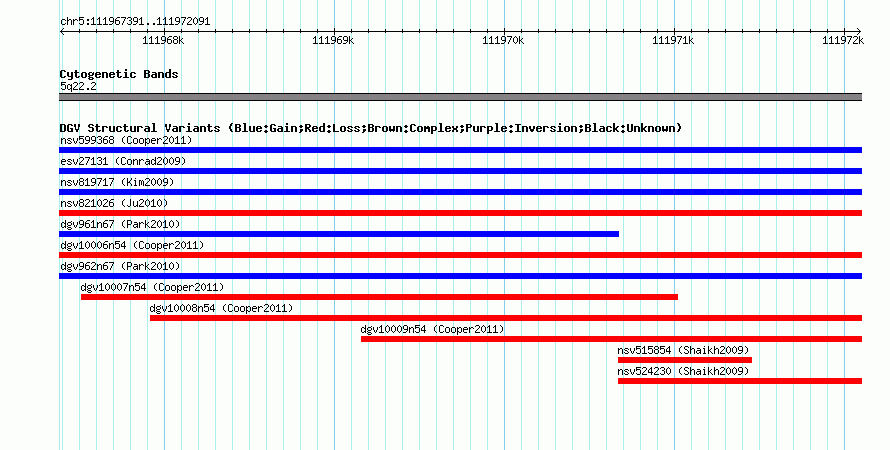Screen dimensions: 890x450
Task: Click the left arrow end of the ruler
Action: (x=62, y=32)
